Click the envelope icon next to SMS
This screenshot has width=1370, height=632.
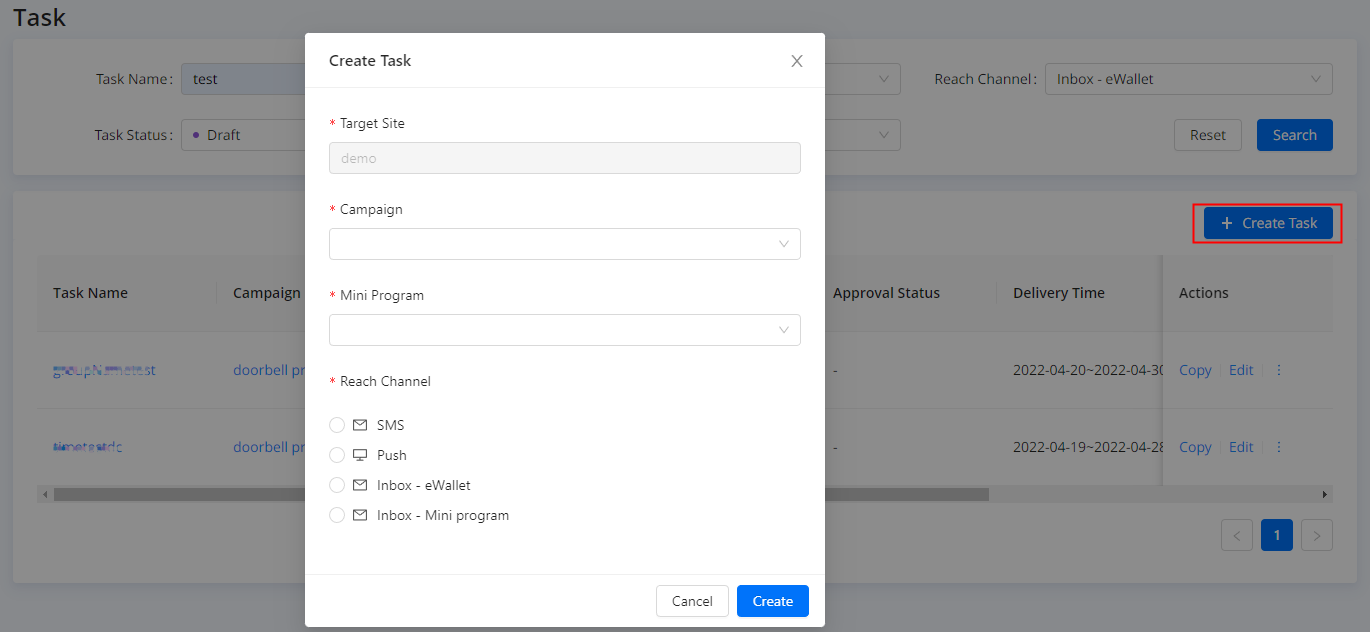(360, 425)
